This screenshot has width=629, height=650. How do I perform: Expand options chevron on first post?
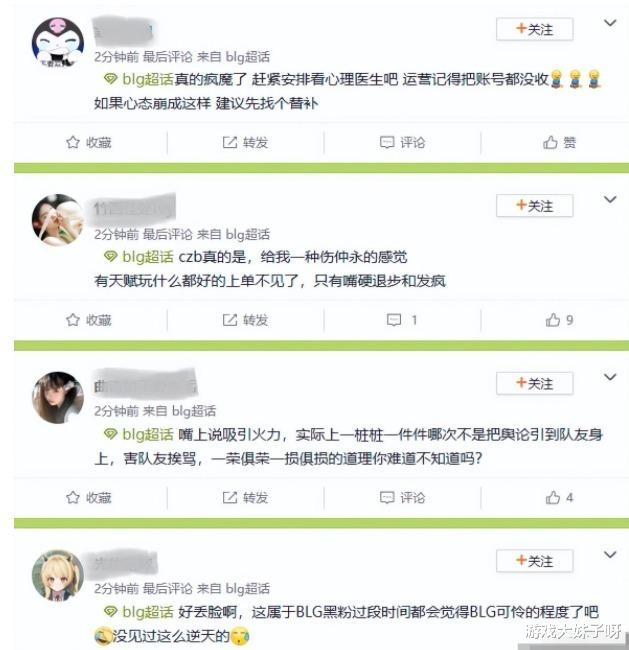coord(610,23)
